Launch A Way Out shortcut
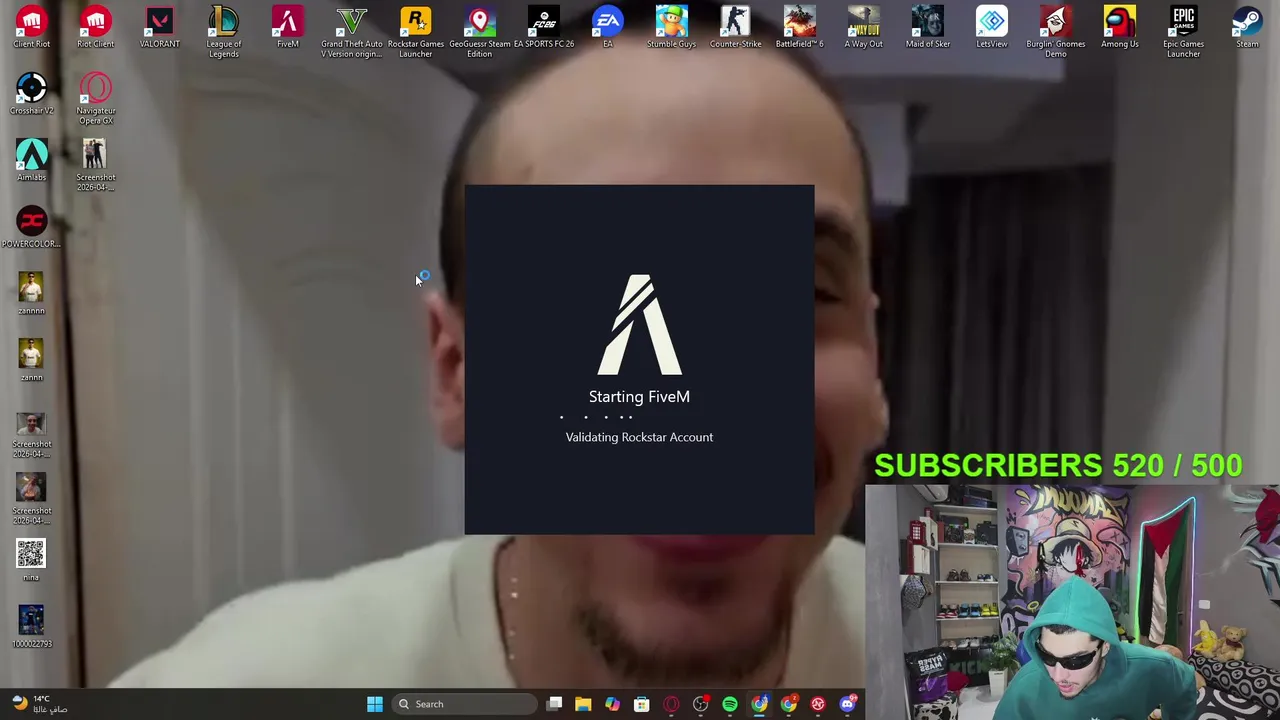Screen dimensions: 1280x720 click(x=863, y=27)
